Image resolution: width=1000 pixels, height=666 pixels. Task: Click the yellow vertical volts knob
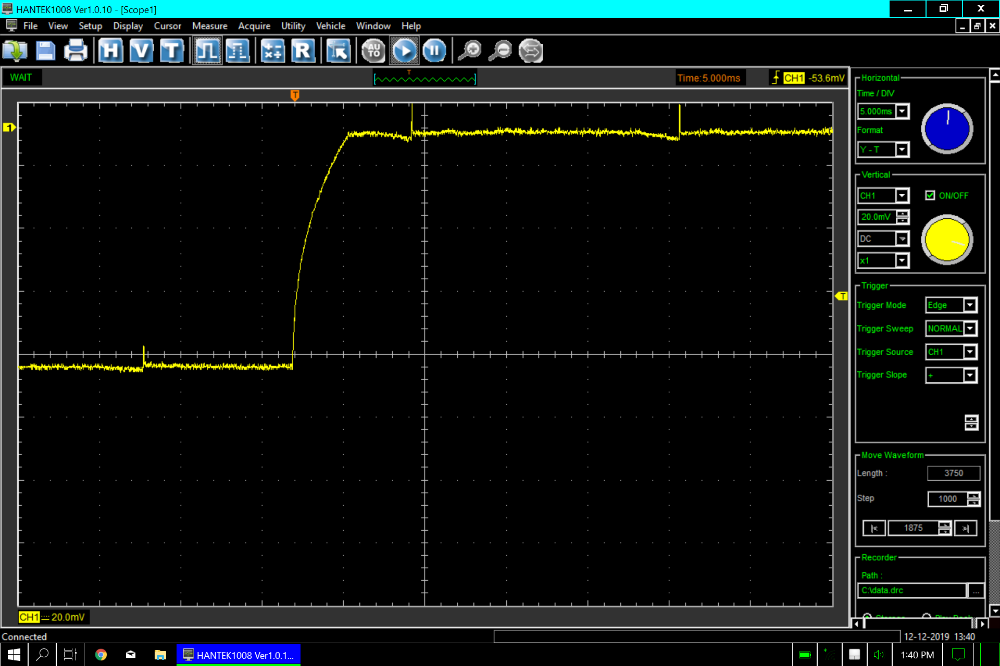click(x=946, y=241)
